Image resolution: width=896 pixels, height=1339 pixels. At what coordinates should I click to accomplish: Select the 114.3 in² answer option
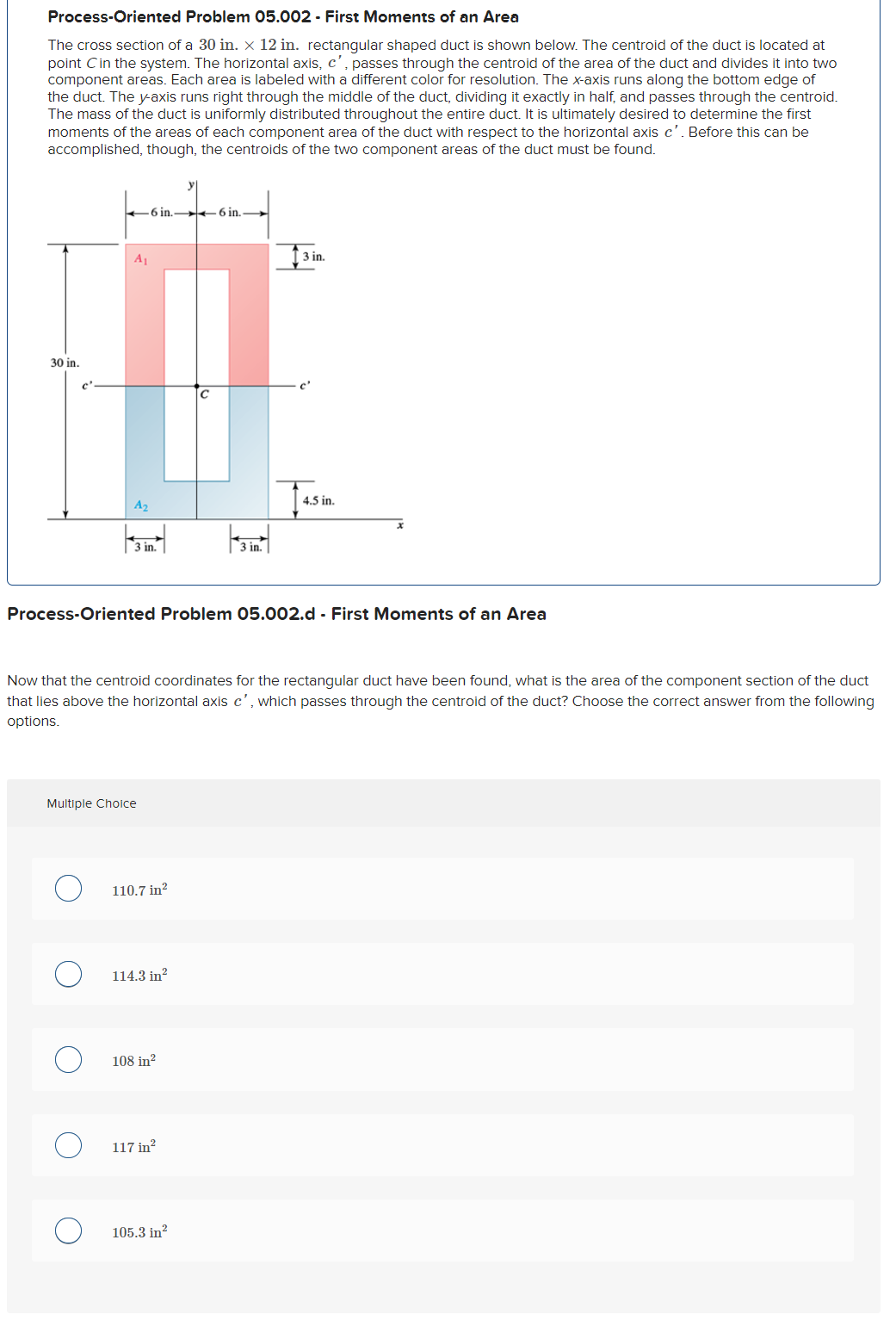coord(71,975)
